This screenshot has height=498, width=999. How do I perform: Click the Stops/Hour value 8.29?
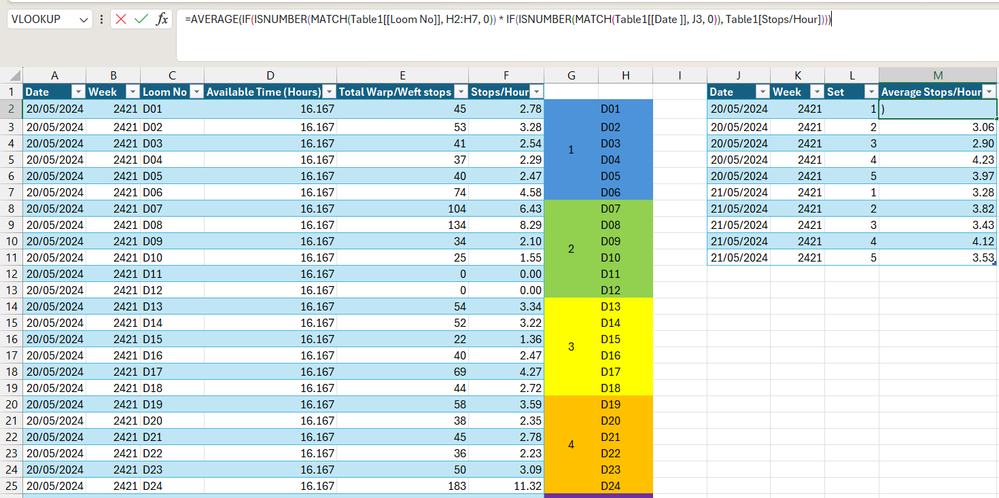click(507, 225)
